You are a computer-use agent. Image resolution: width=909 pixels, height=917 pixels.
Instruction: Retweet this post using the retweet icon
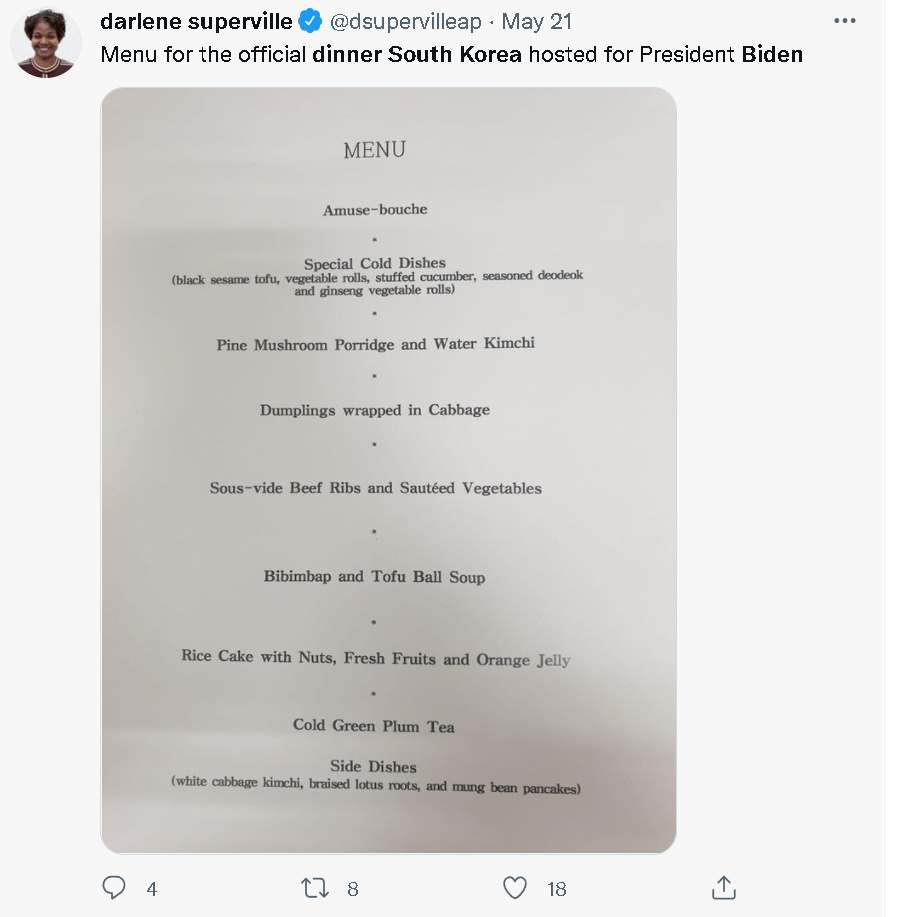(314, 887)
